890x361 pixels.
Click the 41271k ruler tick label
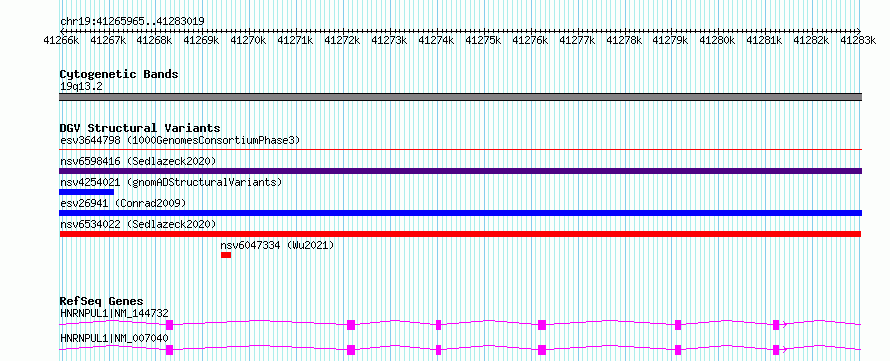coord(295,40)
